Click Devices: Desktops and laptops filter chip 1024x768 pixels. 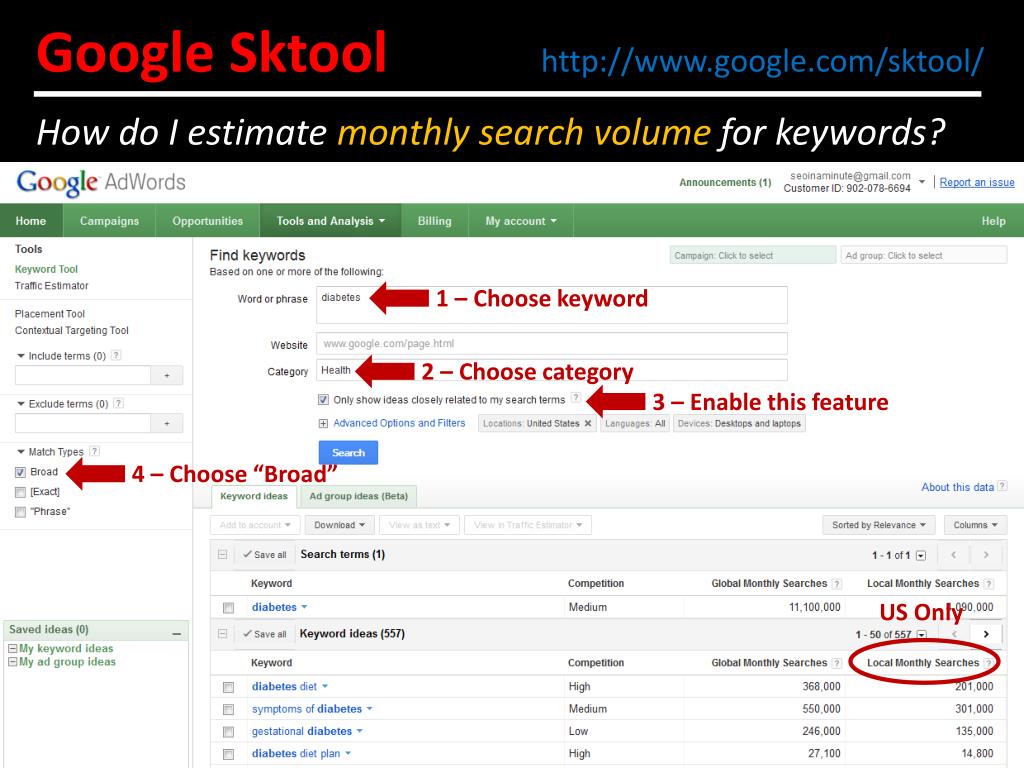point(739,424)
